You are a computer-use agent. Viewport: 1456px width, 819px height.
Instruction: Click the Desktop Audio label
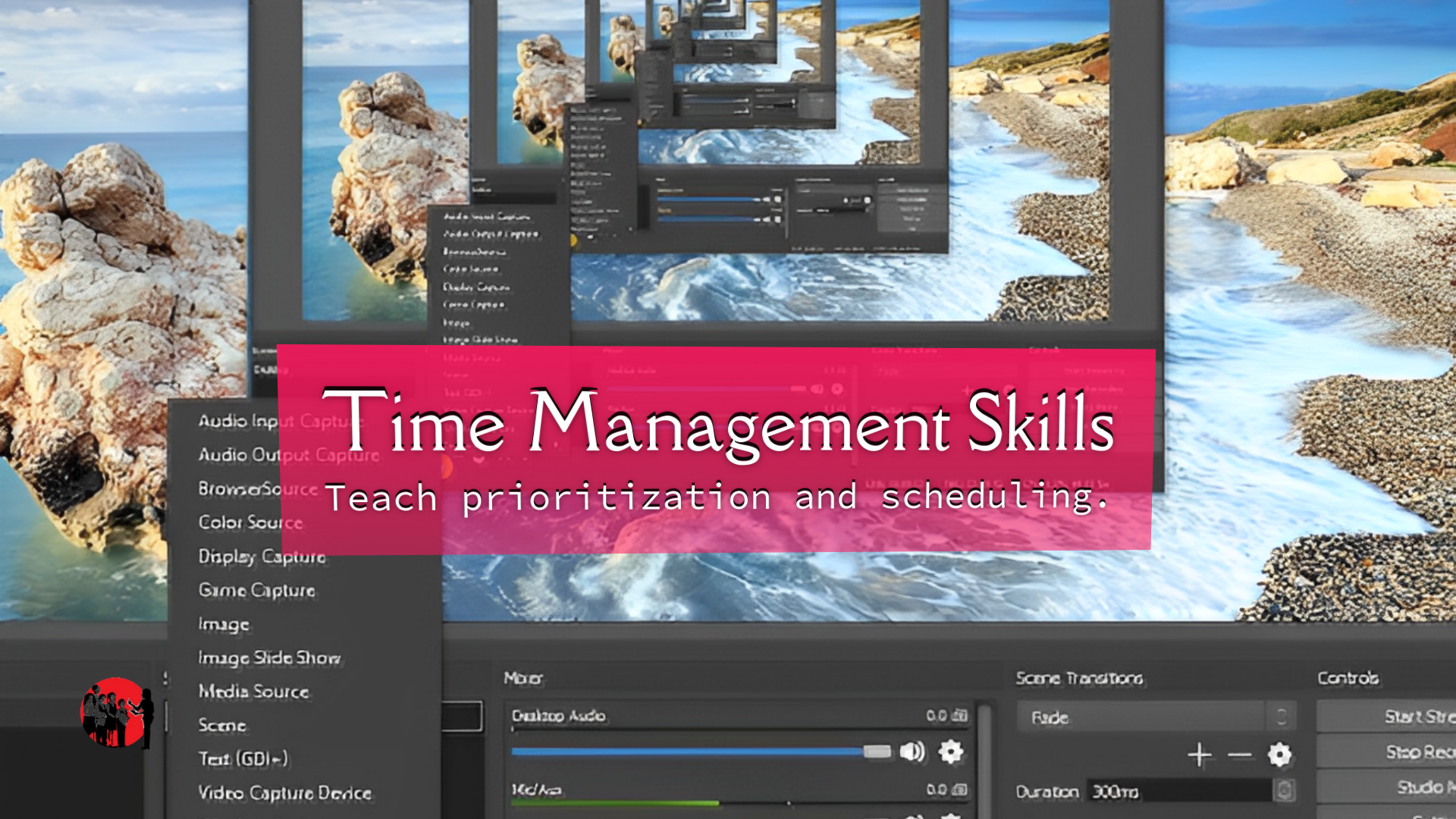click(558, 715)
